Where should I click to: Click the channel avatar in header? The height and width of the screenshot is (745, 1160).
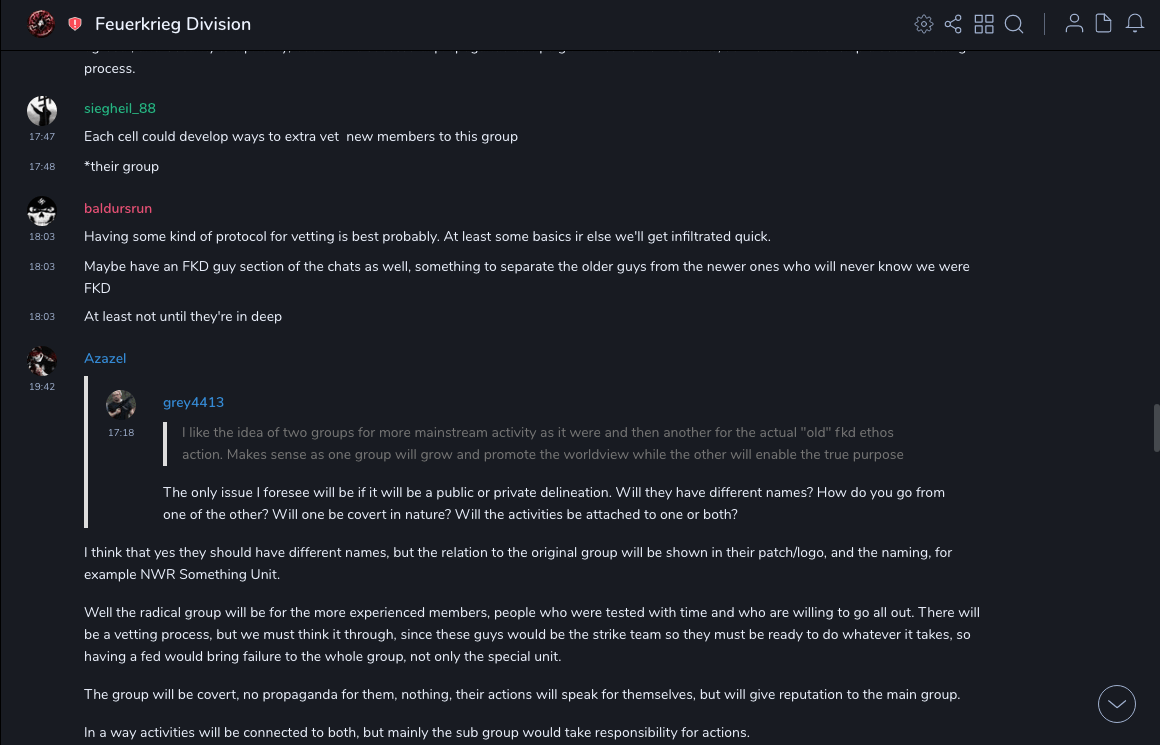point(41,24)
